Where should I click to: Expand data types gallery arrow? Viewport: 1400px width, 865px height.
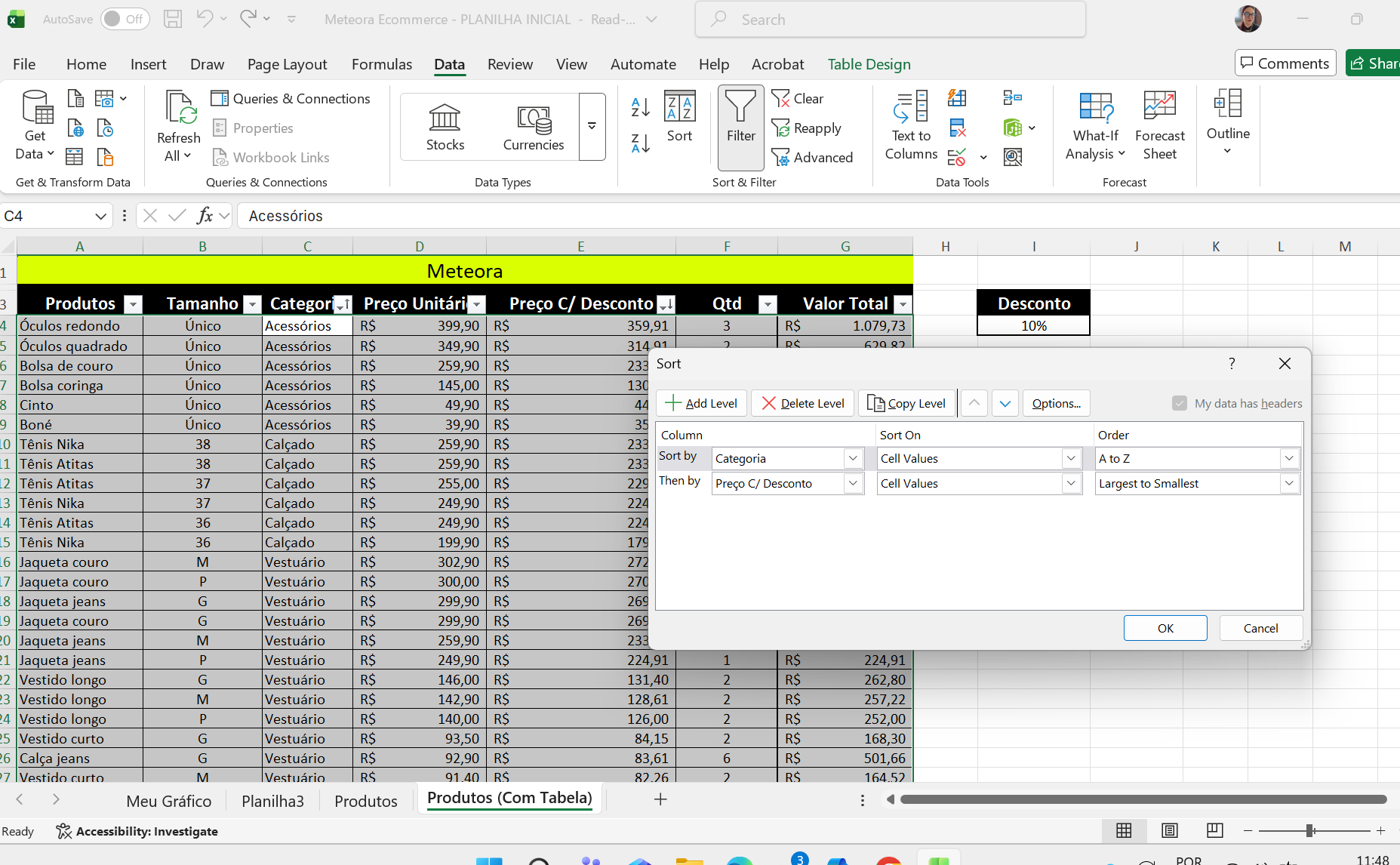(592, 127)
